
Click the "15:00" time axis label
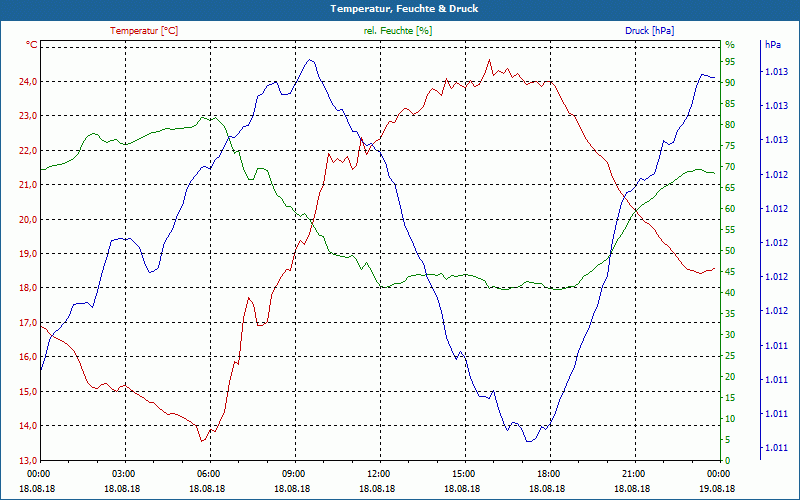(x=462, y=473)
